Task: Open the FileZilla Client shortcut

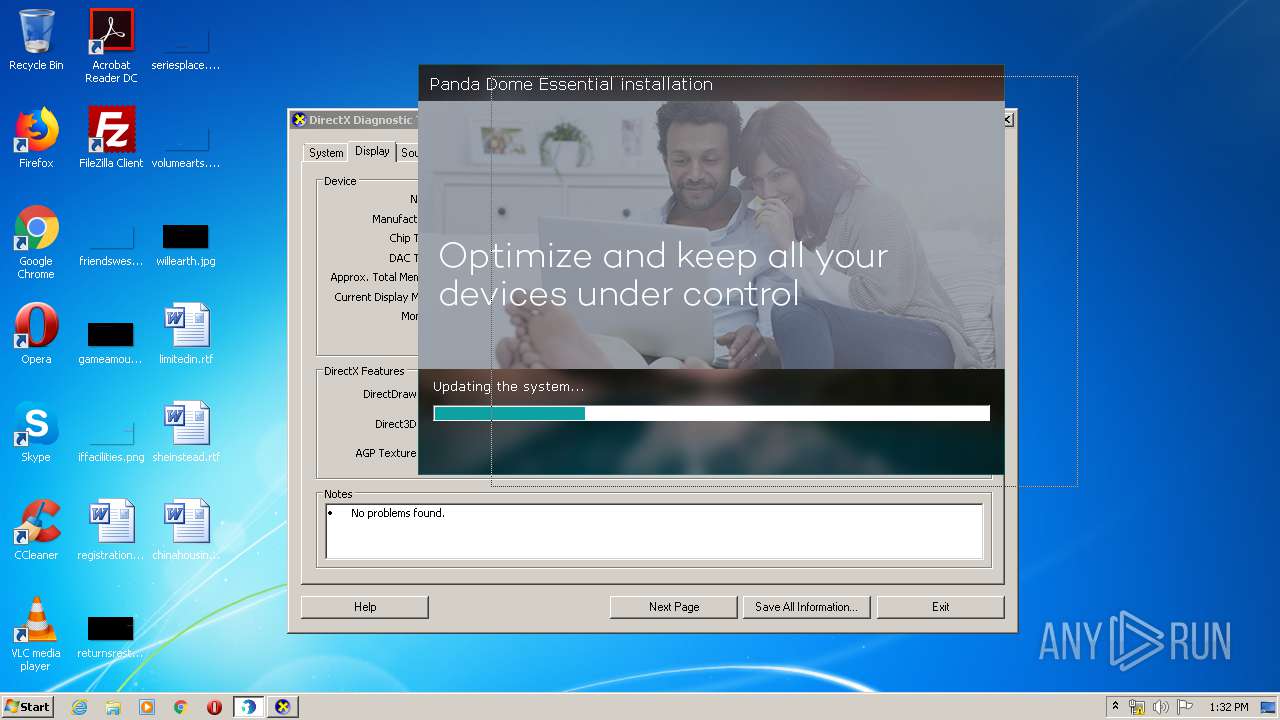Action: point(111,138)
